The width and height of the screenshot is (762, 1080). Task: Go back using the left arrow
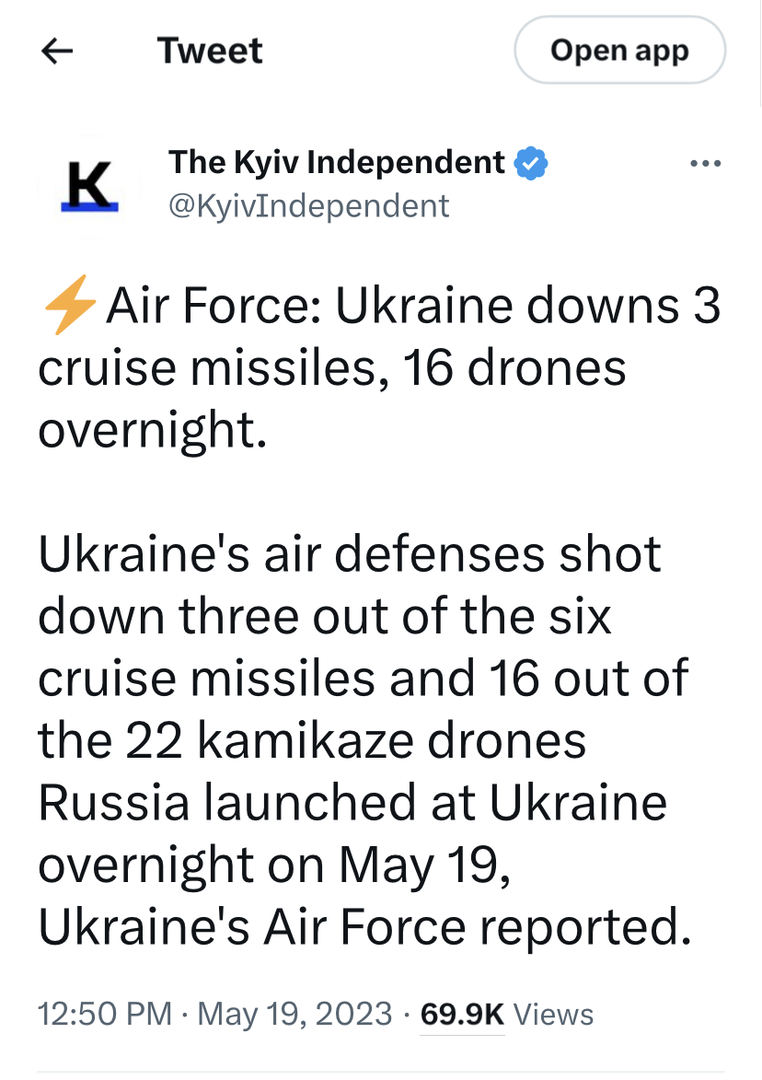point(58,51)
